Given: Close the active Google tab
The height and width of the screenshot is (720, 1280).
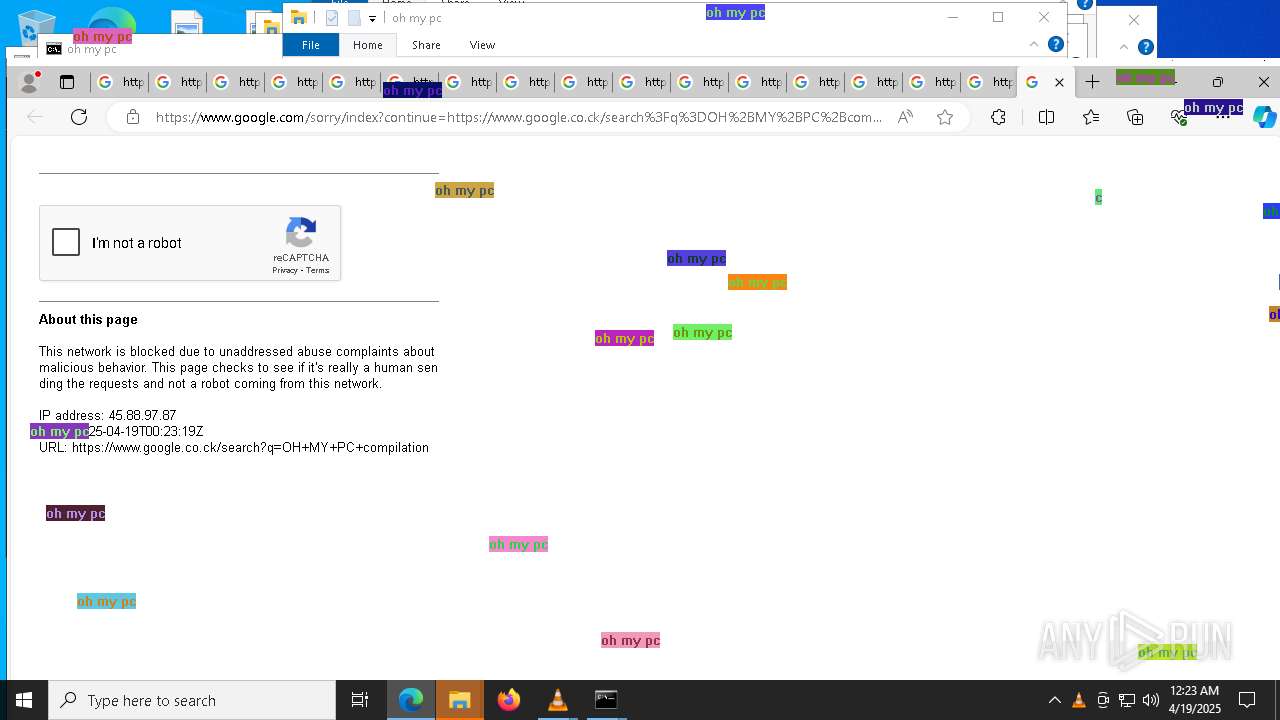Looking at the screenshot, I should [1059, 82].
